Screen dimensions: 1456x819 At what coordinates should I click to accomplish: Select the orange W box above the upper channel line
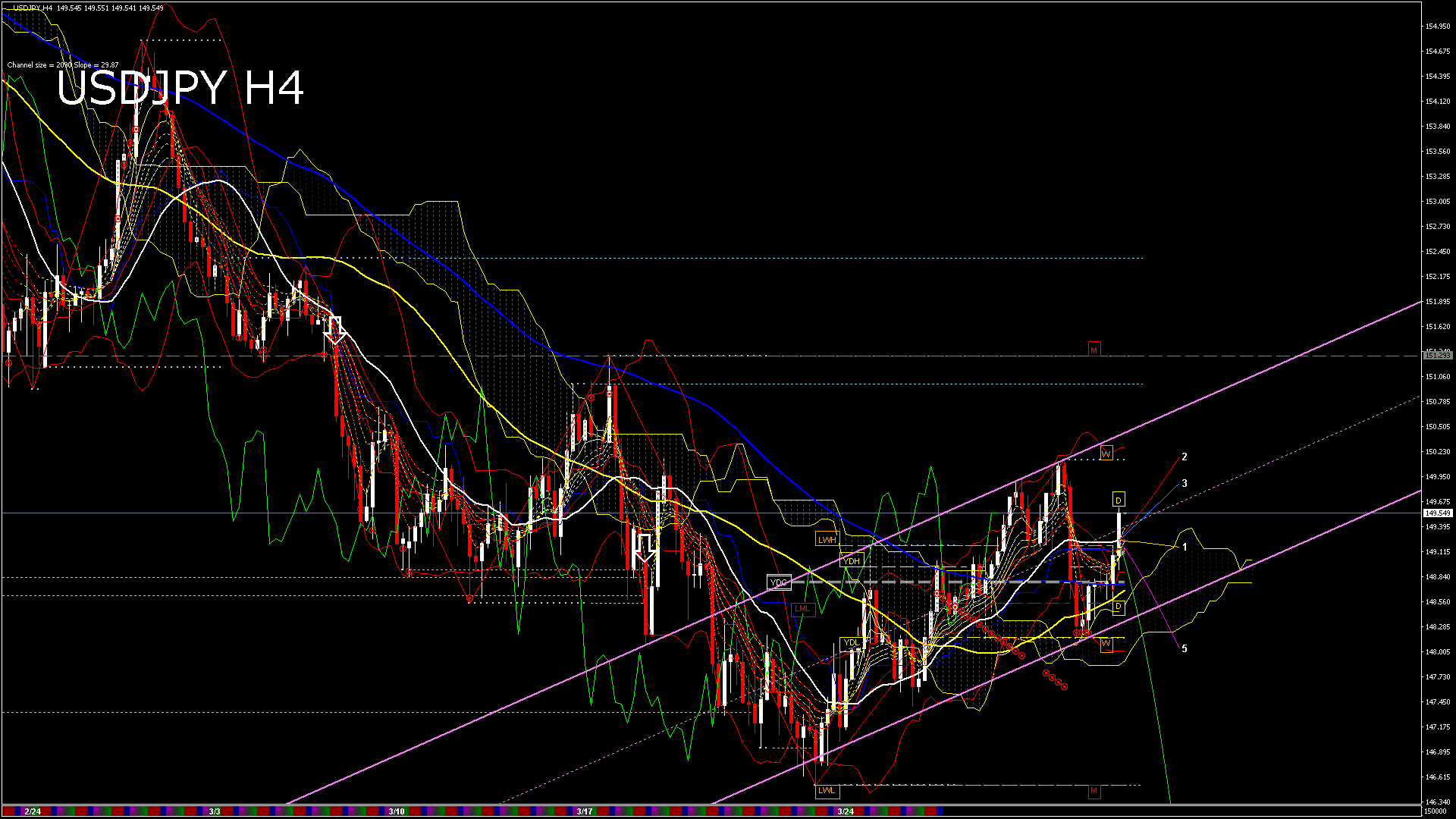pos(1106,453)
